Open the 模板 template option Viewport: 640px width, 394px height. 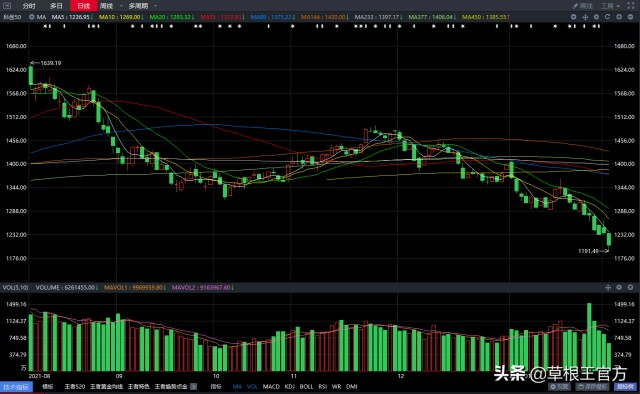[48, 386]
